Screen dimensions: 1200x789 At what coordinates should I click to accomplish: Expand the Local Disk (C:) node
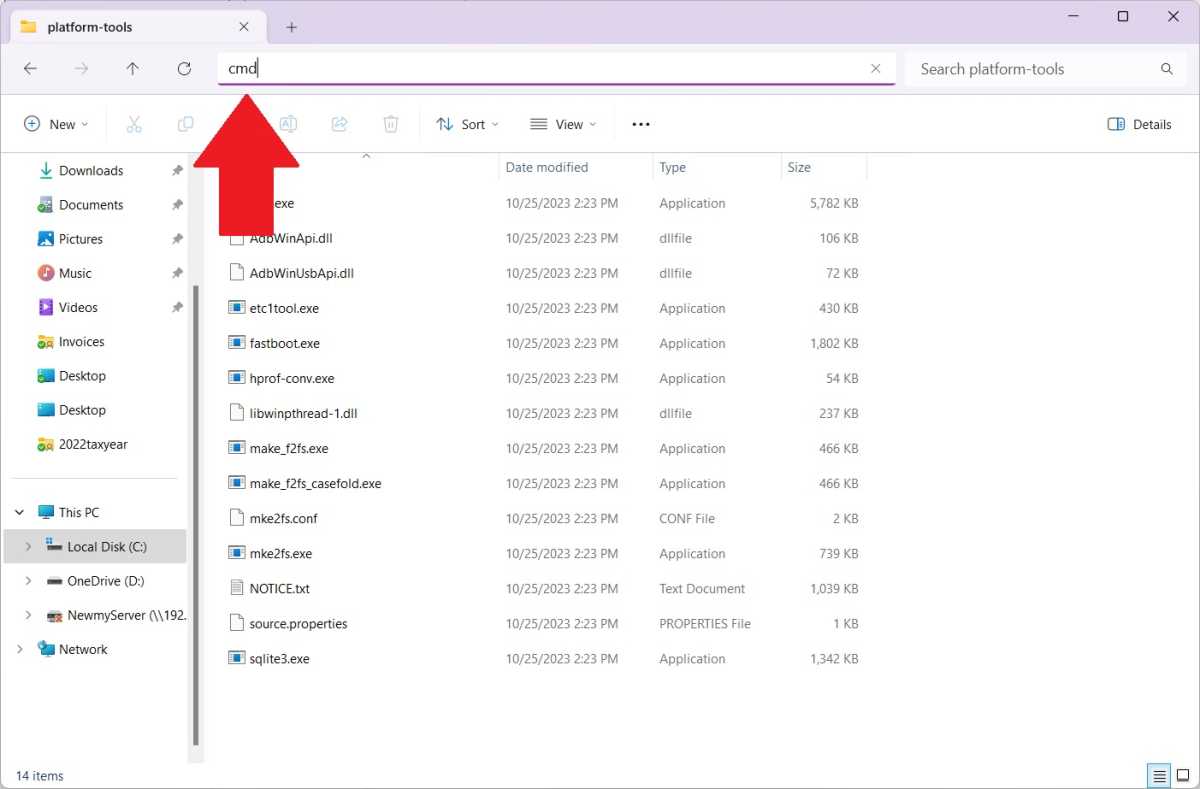tap(28, 546)
